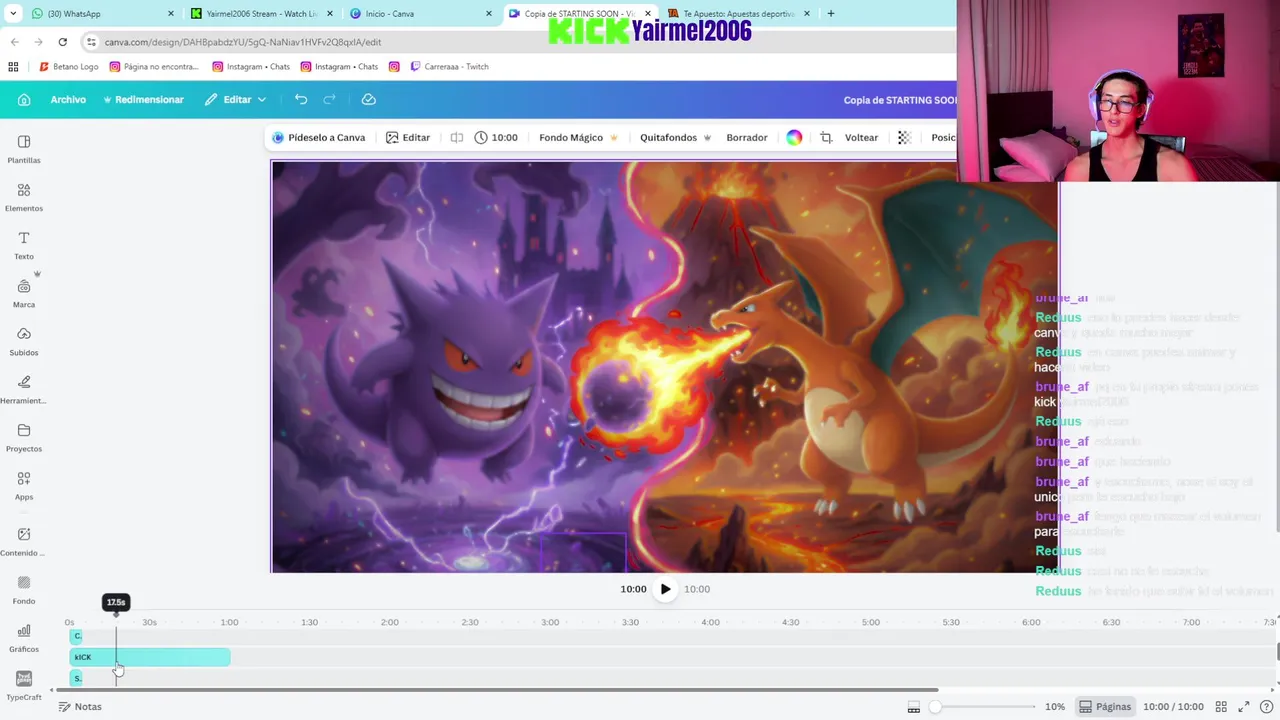Open the Fondo background panel
The height and width of the screenshot is (720, 1280).
coord(24,589)
